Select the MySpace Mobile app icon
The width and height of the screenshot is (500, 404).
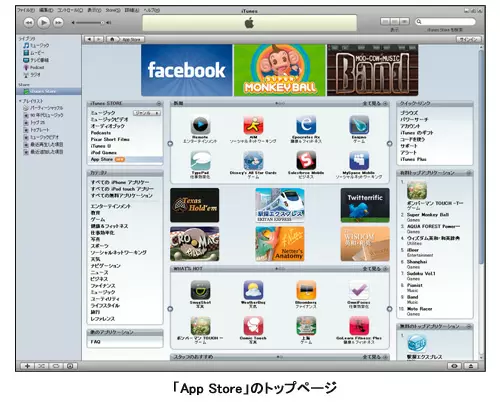(359, 161)
